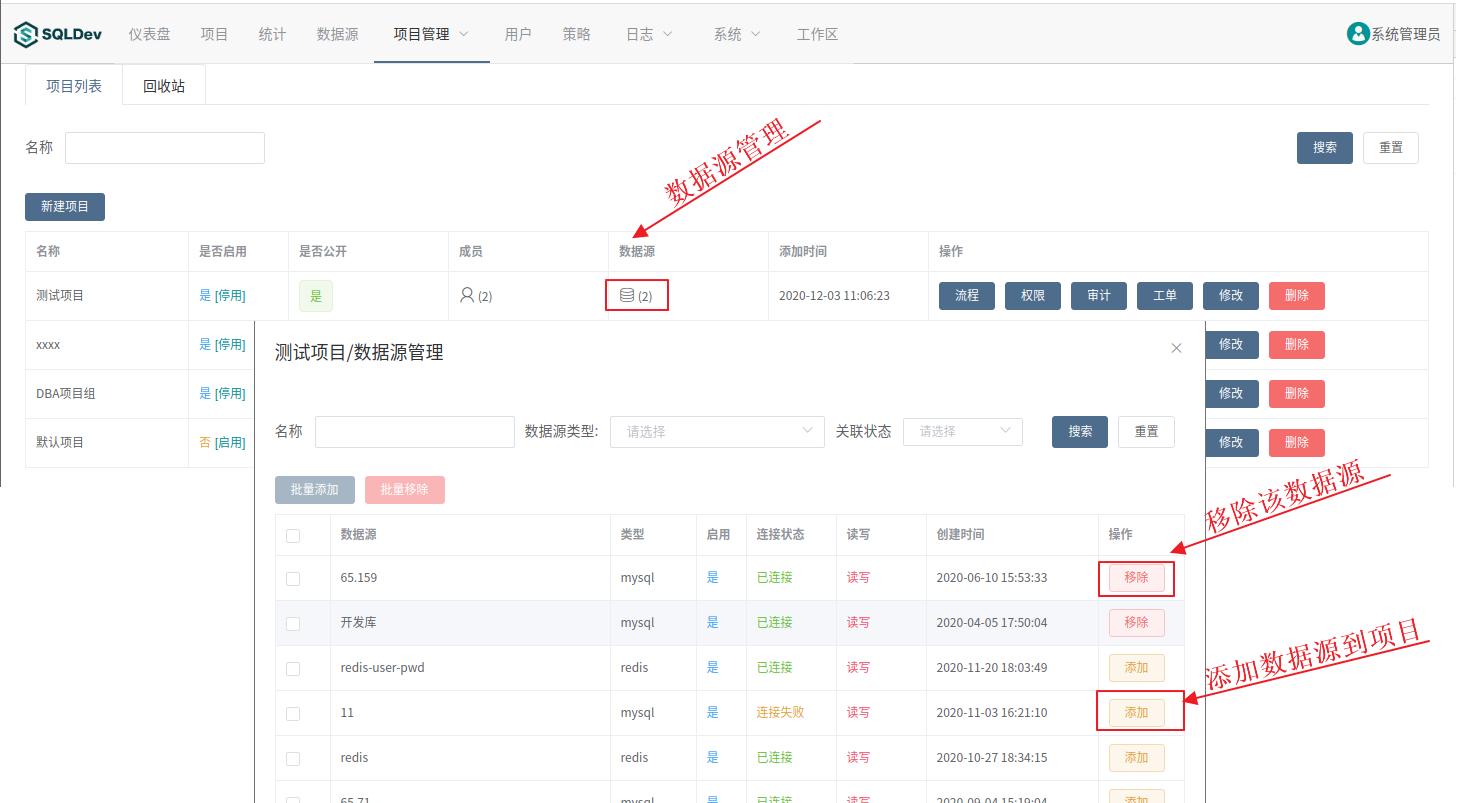
Task: Click the 名称 input field in the dialog
Action: pyautogui.click(x=414, y=431)
